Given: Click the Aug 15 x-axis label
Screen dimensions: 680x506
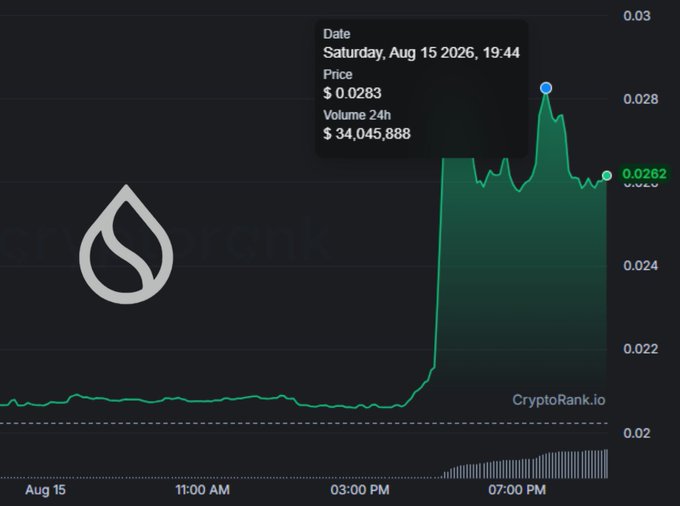Looking at the screenshot, I should (x=45, y=490).
